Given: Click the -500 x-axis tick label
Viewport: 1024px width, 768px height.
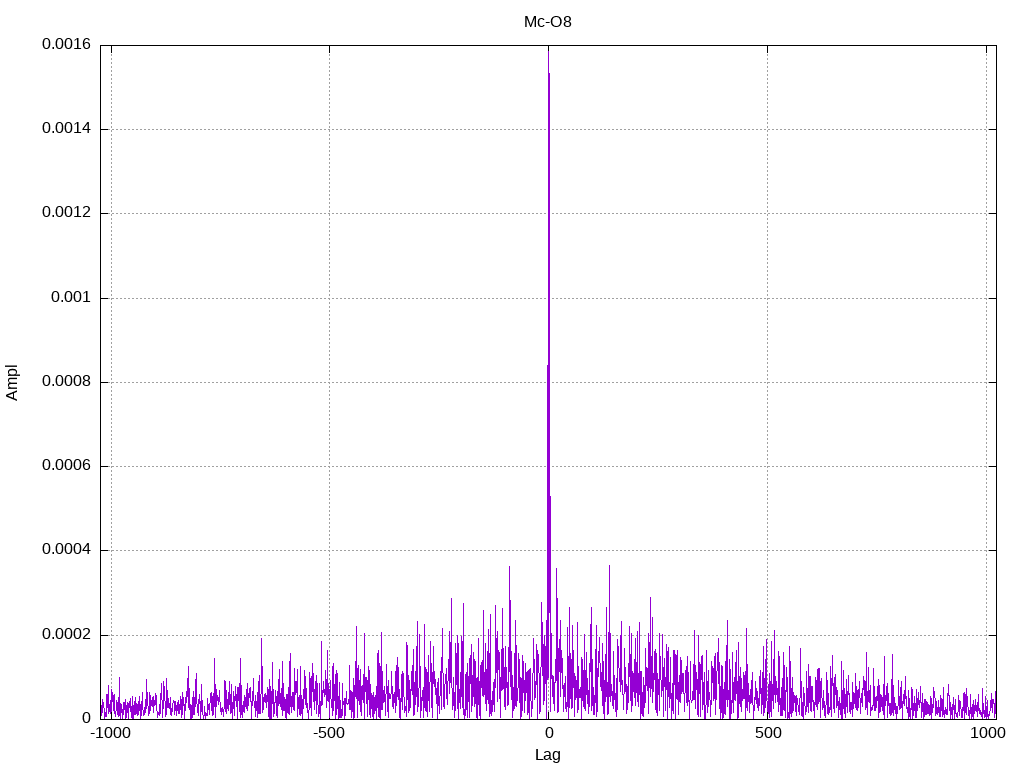Looking at the screenshot, I should (329, 733).
